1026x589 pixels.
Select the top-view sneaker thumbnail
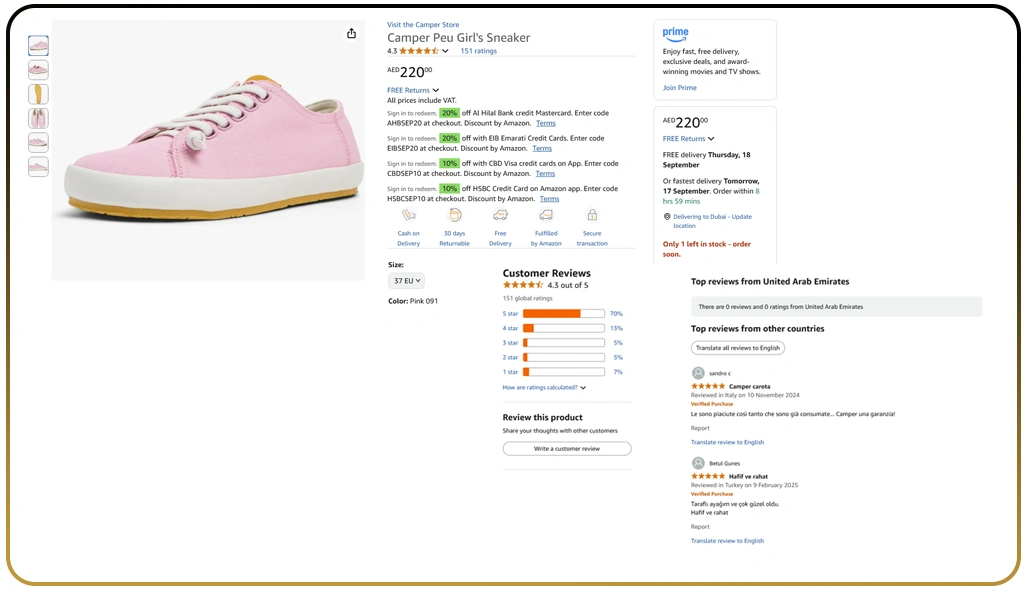38,118
